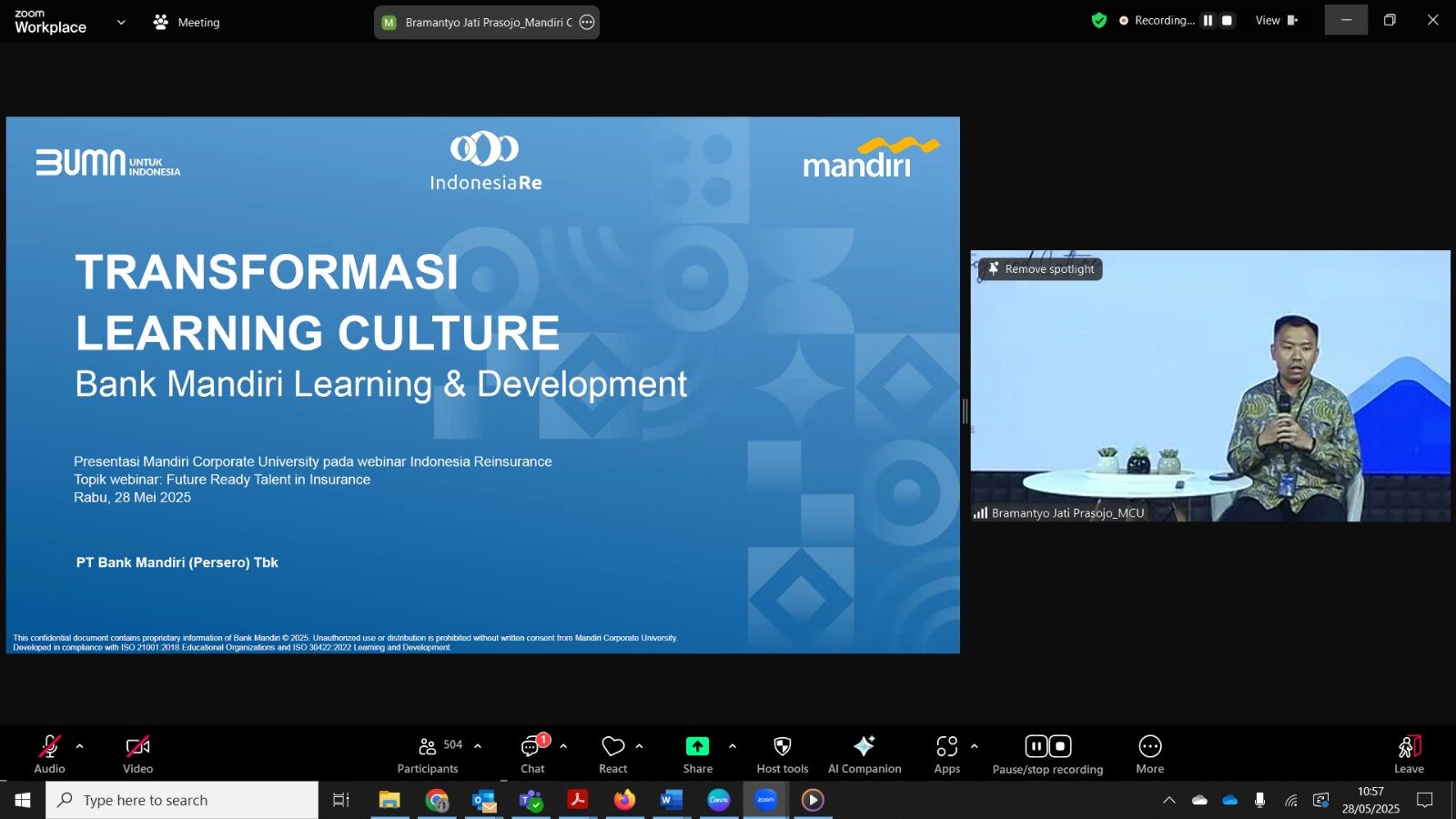1456x819 pixels.
Task: Stop recording in bottom toolbar
Action: [x=1060, y=746]
